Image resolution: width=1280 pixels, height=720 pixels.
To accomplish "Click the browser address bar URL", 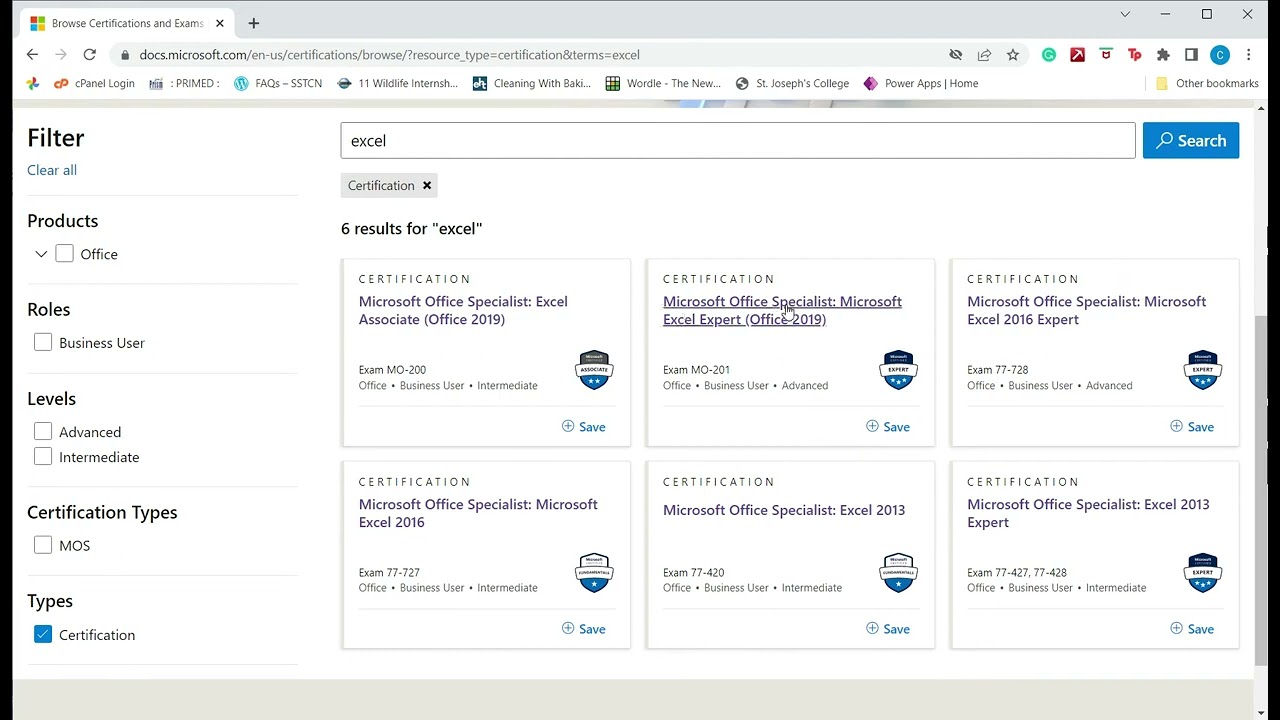I will pos(390,55).
